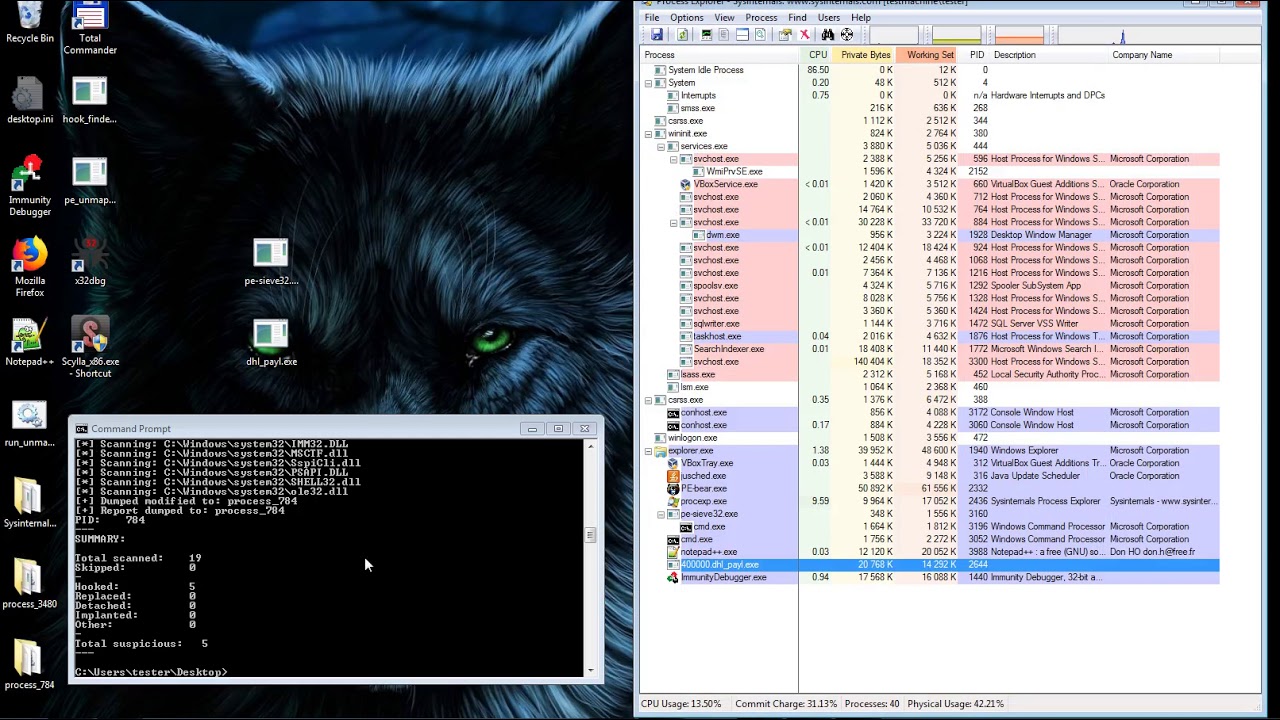
Task: Open the View menu
Action: (x=724, y=18)
